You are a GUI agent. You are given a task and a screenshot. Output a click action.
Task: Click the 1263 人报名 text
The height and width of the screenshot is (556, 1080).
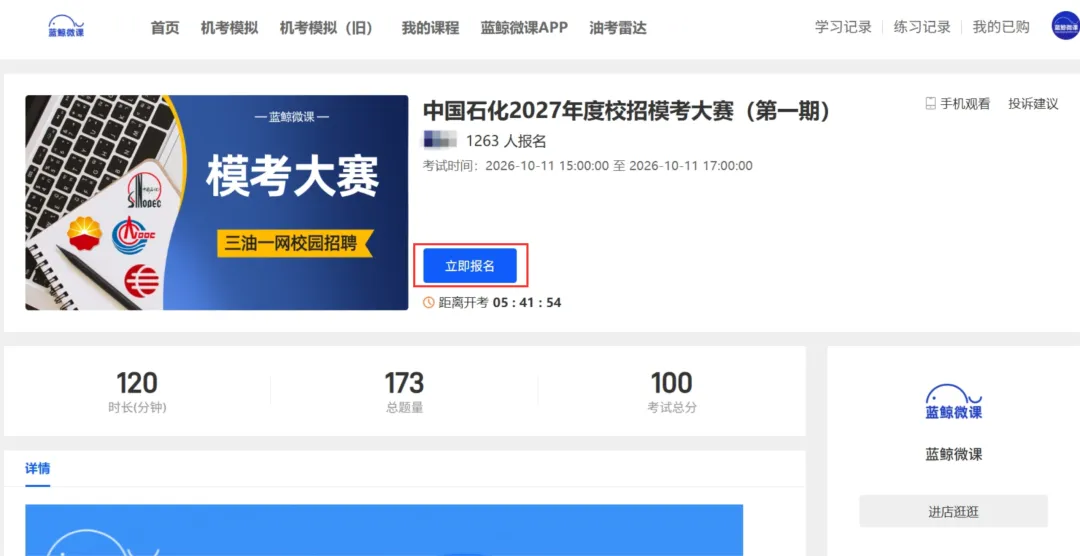pyautogui.click(x=506, y=141)
